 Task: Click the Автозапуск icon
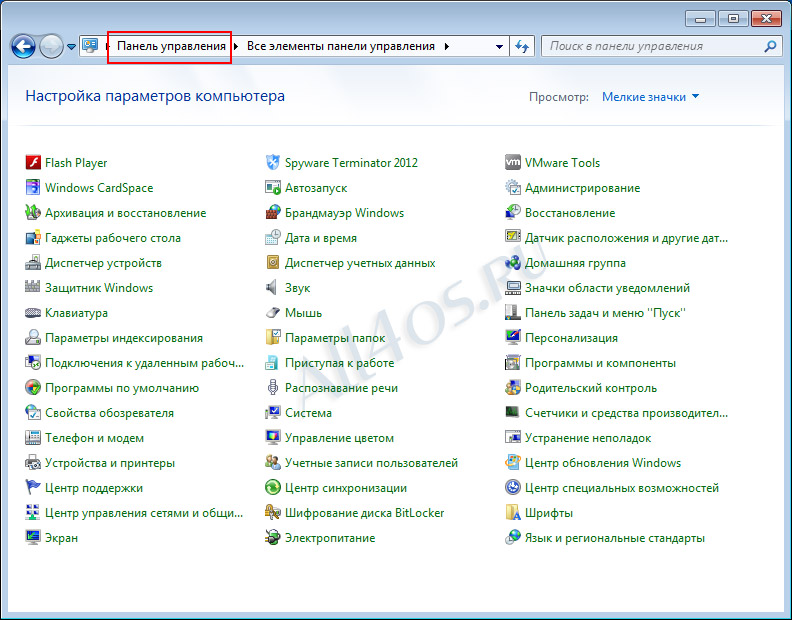pos(273,187)
